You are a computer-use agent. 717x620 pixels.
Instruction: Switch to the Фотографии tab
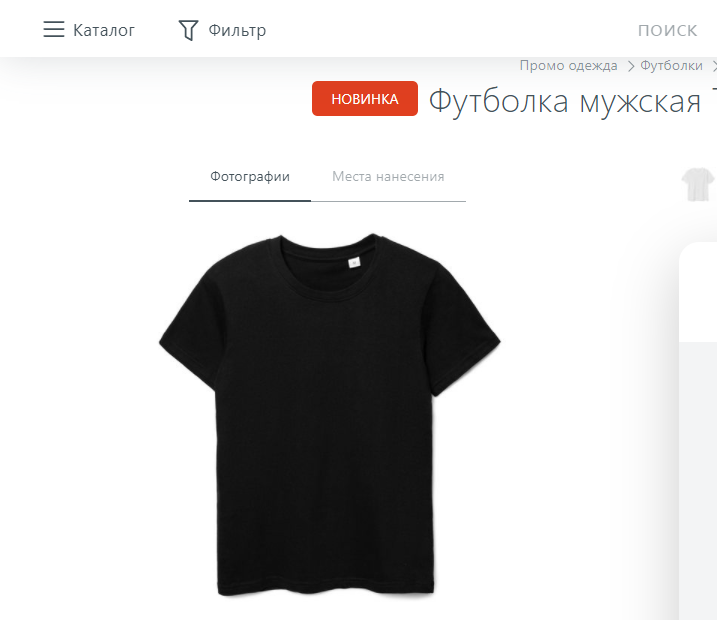click(250, 177)
